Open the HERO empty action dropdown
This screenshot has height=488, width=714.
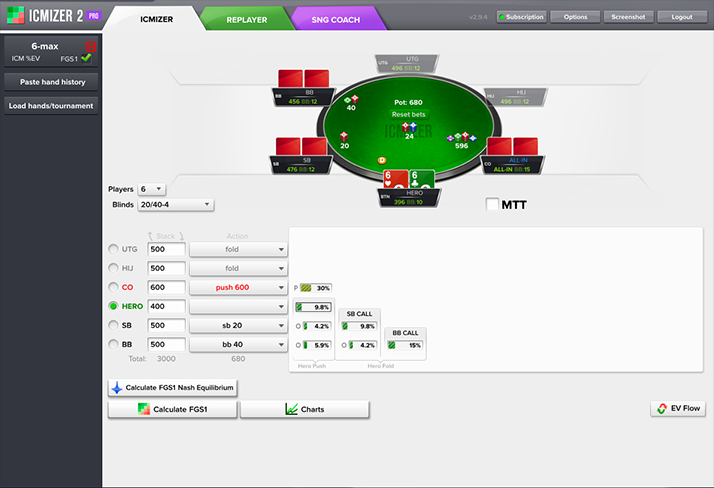[238, 307]
